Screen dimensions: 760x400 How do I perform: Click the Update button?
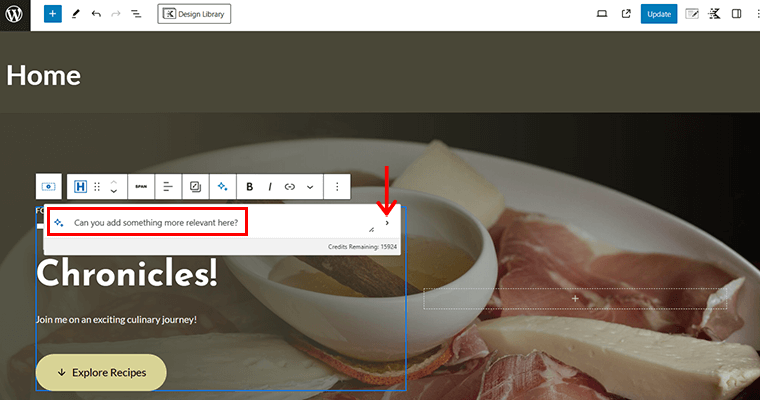(659, 14)
